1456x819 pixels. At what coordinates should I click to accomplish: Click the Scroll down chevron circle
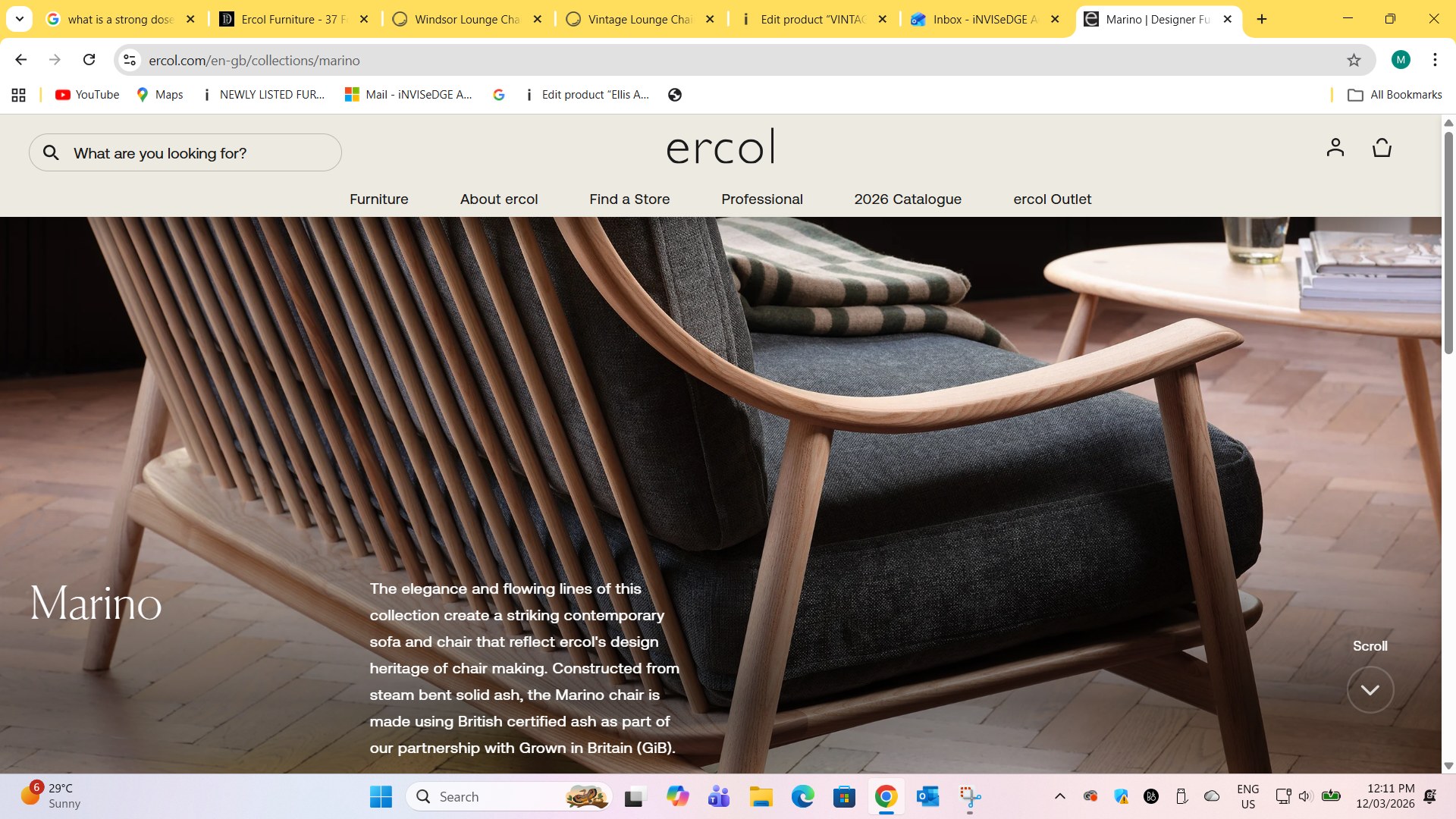tap(1370, 690)
